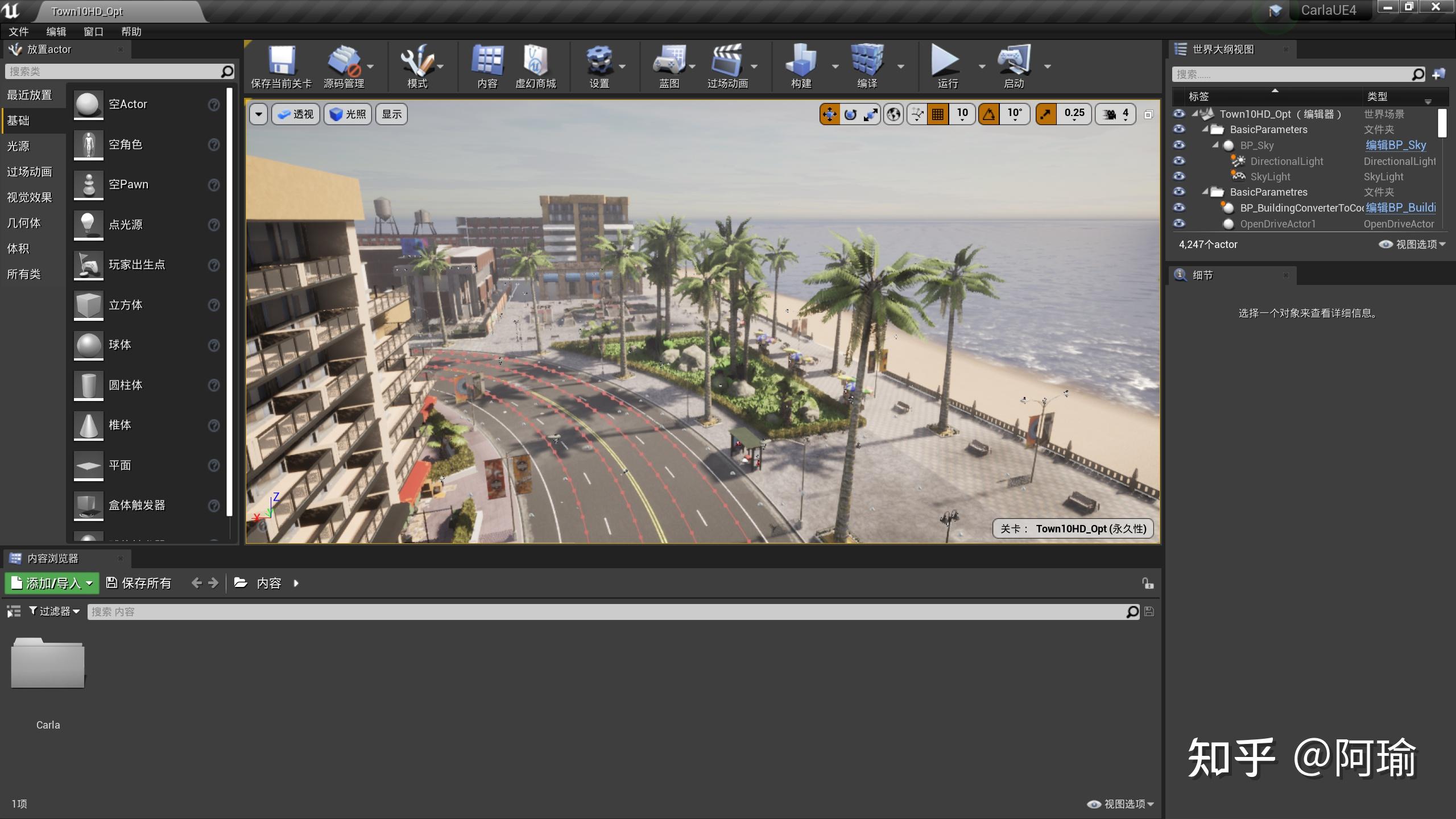The height and width of the screenshot is (819, 1456).
Task: Open the Carla folder thumbnail
Action: click(x=48, y=664)
